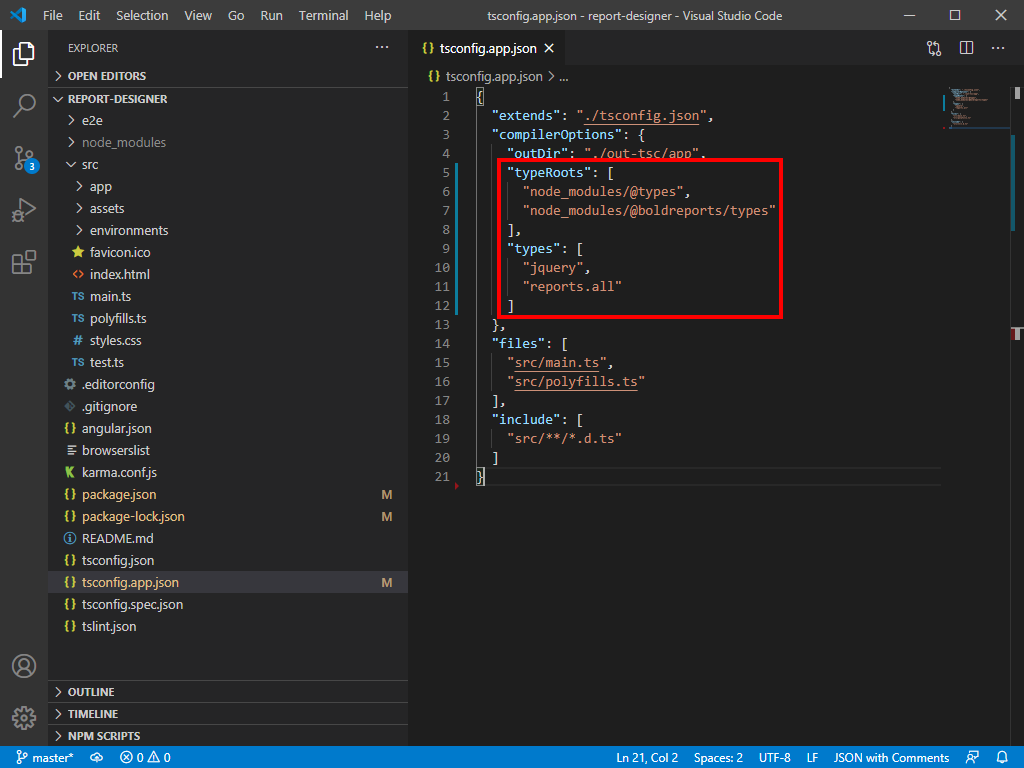
Task: Click the Split Editor Right icon
Action: pyautogui.click(x=966, y=48)
